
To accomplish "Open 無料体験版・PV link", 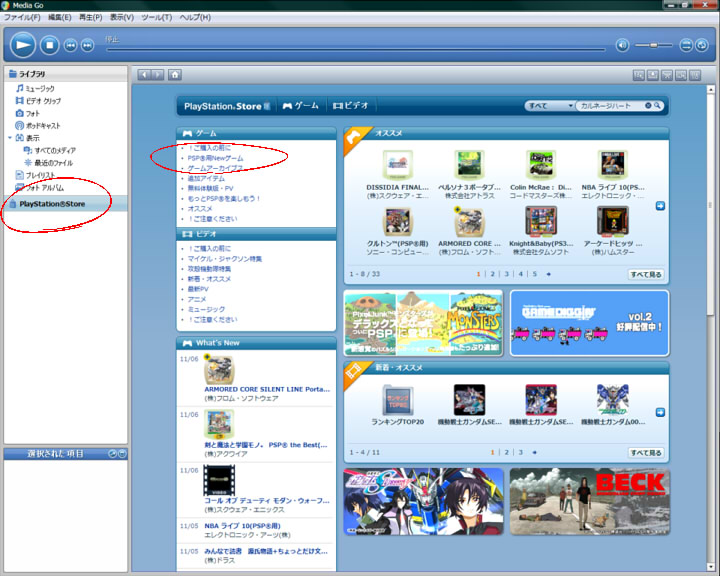I will pyautogui.click(x=210, y=188).
